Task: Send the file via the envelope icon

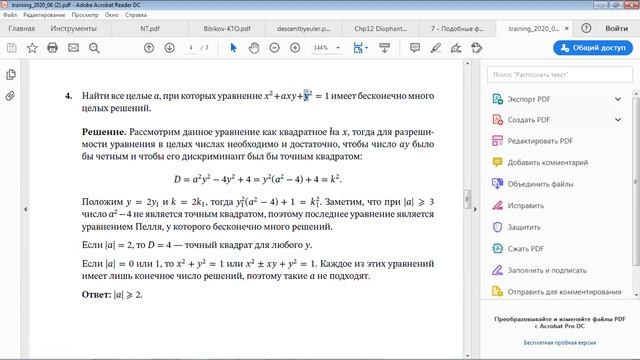Action: point(73,48)
